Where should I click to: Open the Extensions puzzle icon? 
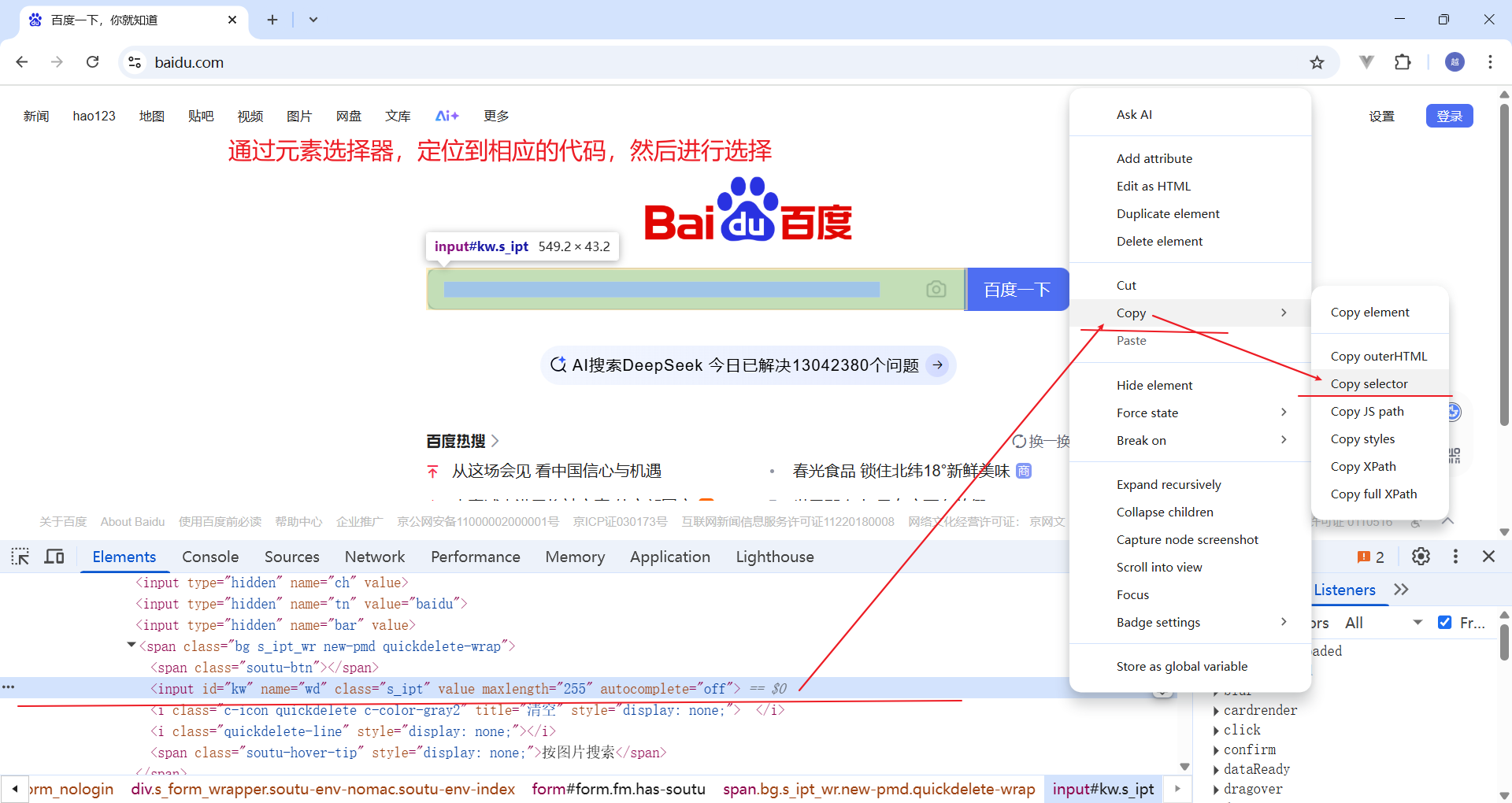click(1403, 62)
